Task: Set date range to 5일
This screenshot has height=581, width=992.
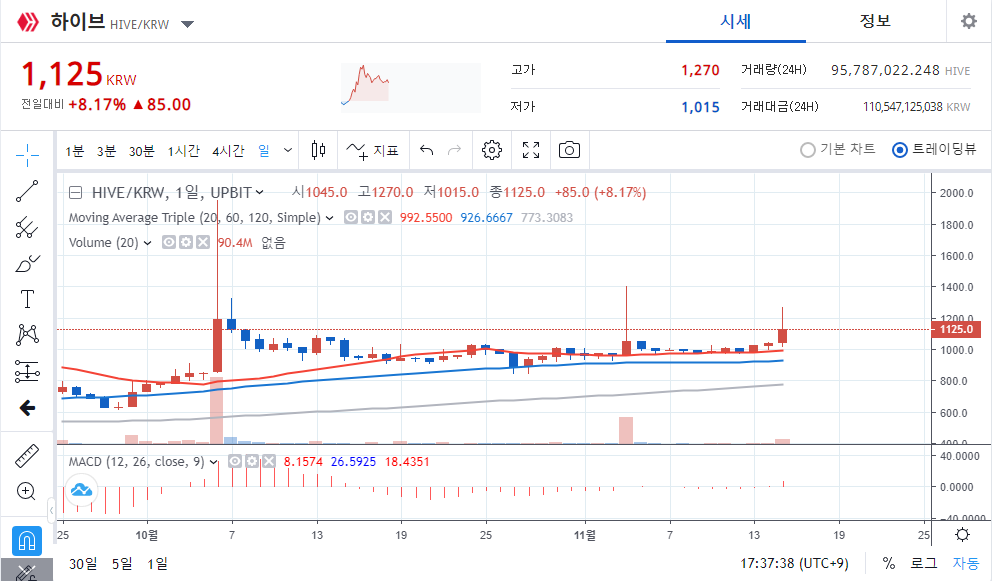Action: pyautogui.click(x=122, y=563)
